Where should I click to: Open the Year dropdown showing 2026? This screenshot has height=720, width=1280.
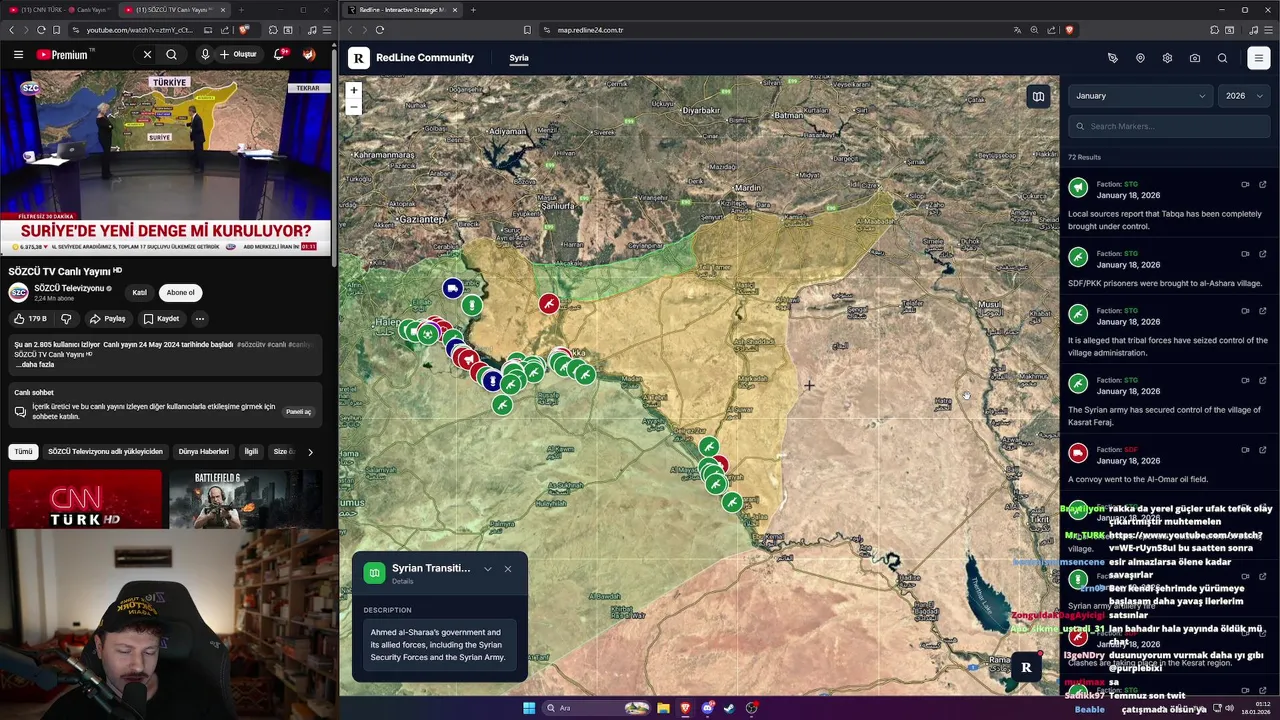[x=1244, y=96]
